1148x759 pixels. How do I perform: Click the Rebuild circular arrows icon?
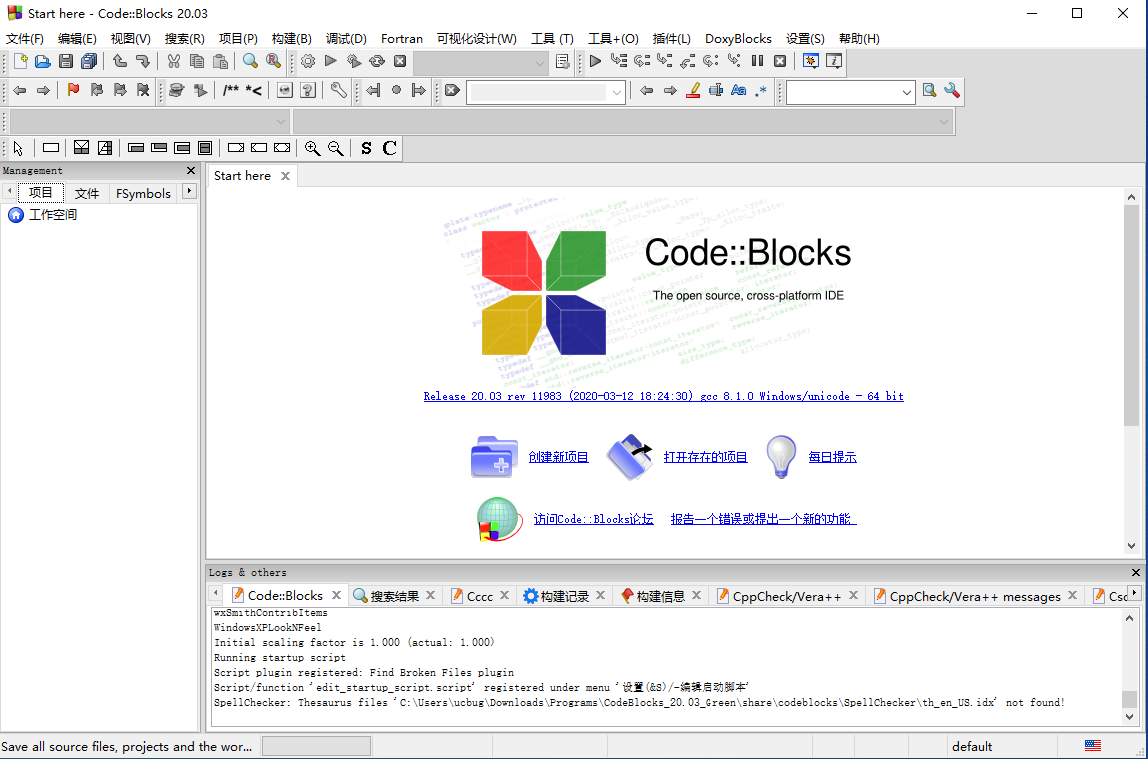coord(377,61)
